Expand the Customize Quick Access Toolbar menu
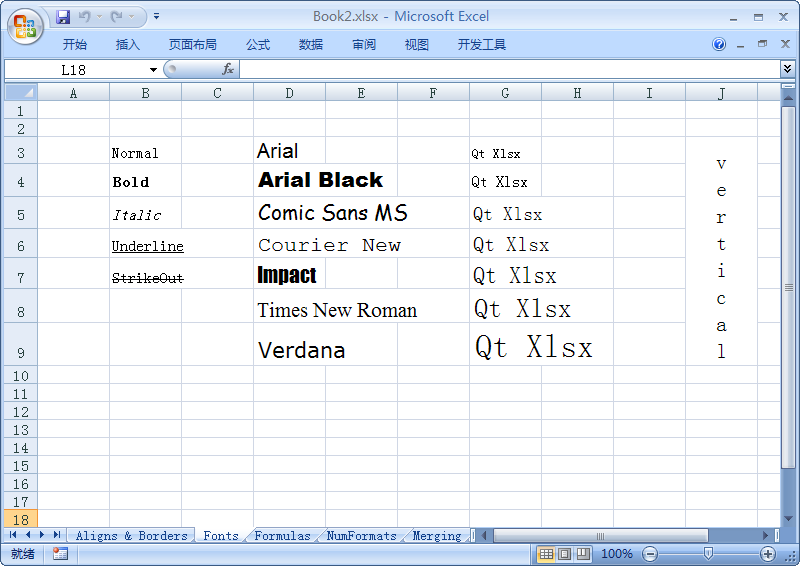This screenshot has height=566, width=800. tap(157, 17)
